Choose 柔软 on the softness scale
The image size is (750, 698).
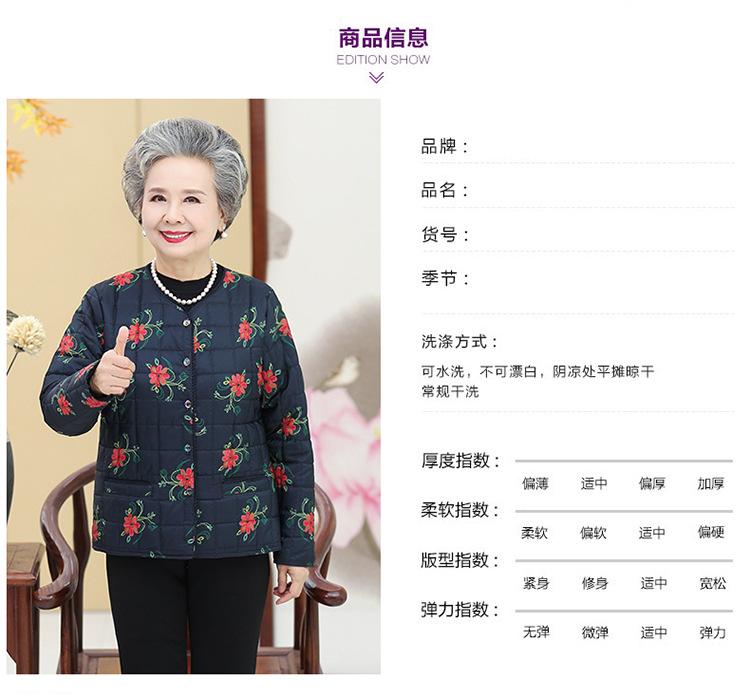pyautogui.click(x=534, y=533)
